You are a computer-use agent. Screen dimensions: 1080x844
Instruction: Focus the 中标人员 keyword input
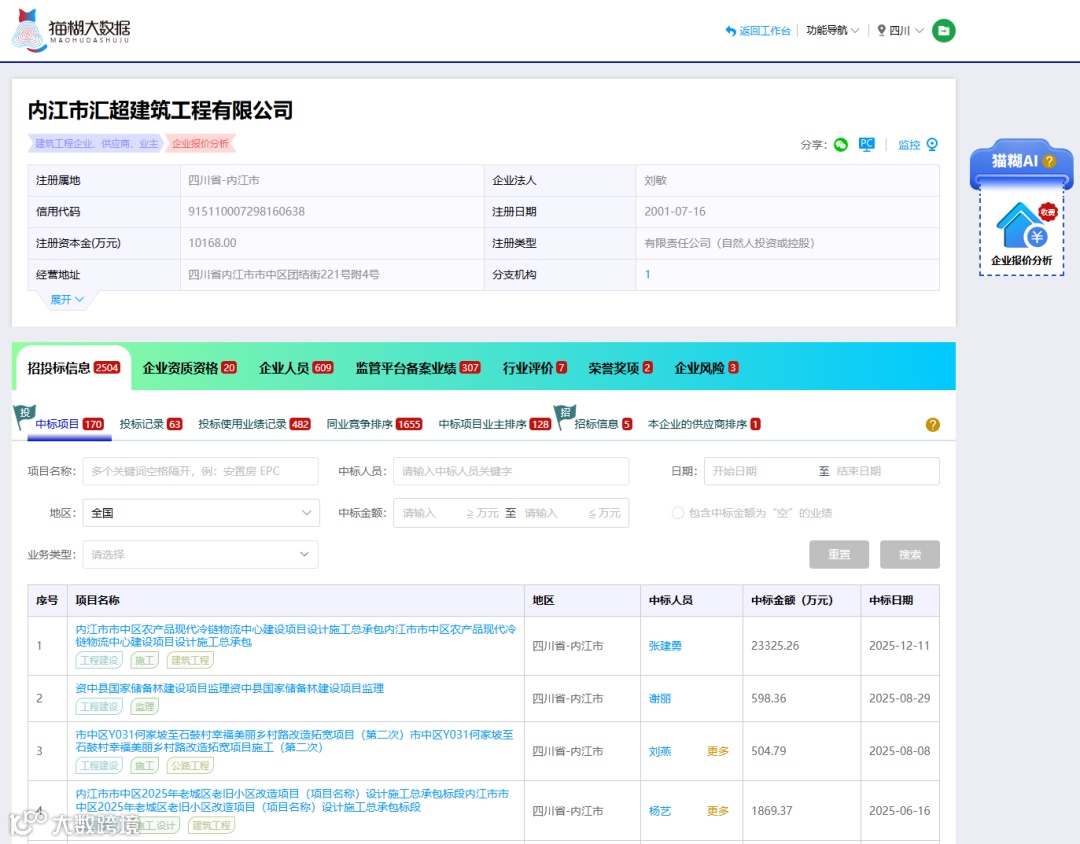pyautogui.click(x=511, y=471)
